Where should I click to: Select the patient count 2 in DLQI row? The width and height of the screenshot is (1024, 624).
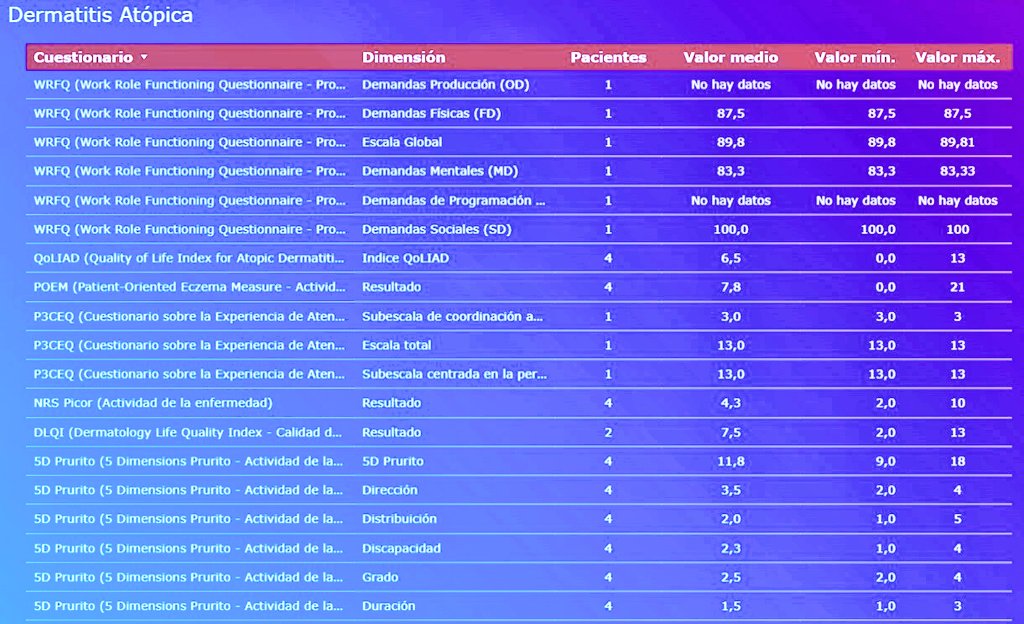coord(608,432)
